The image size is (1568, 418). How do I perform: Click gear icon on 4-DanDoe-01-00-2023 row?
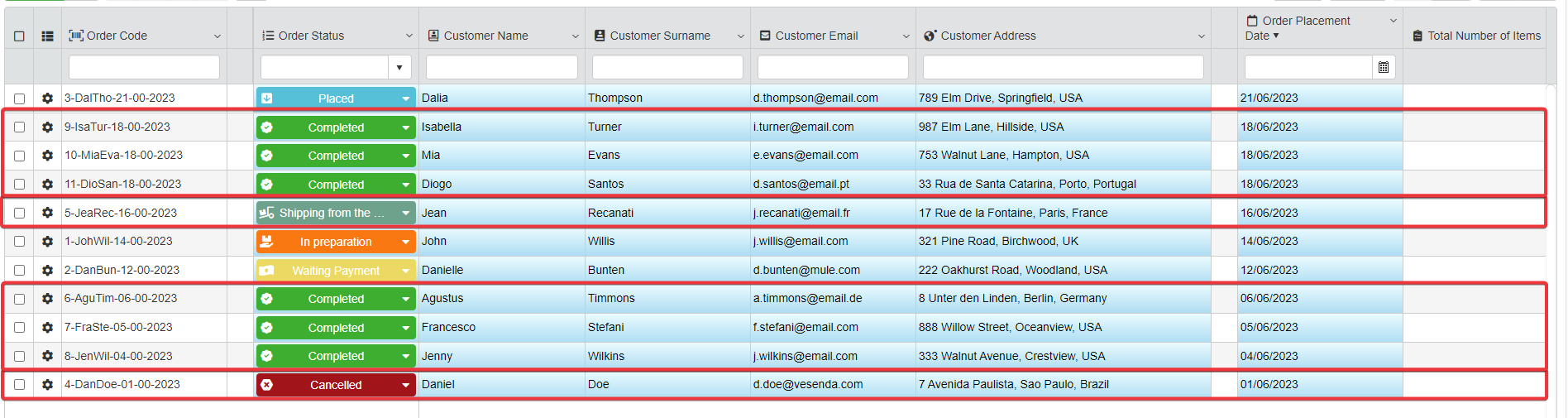47,385
